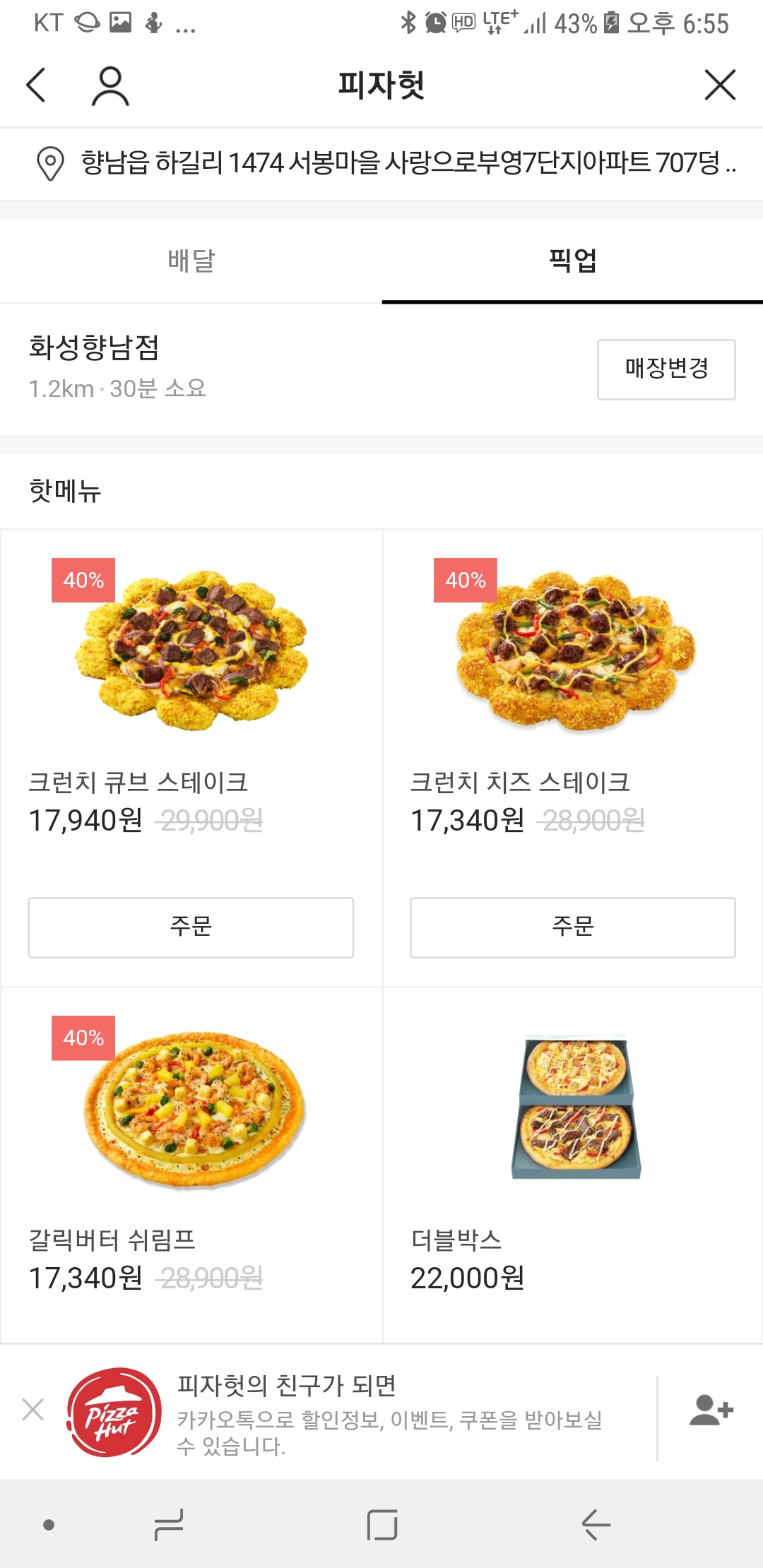Open the 더블박스 product image

(x=575, y=1107)
